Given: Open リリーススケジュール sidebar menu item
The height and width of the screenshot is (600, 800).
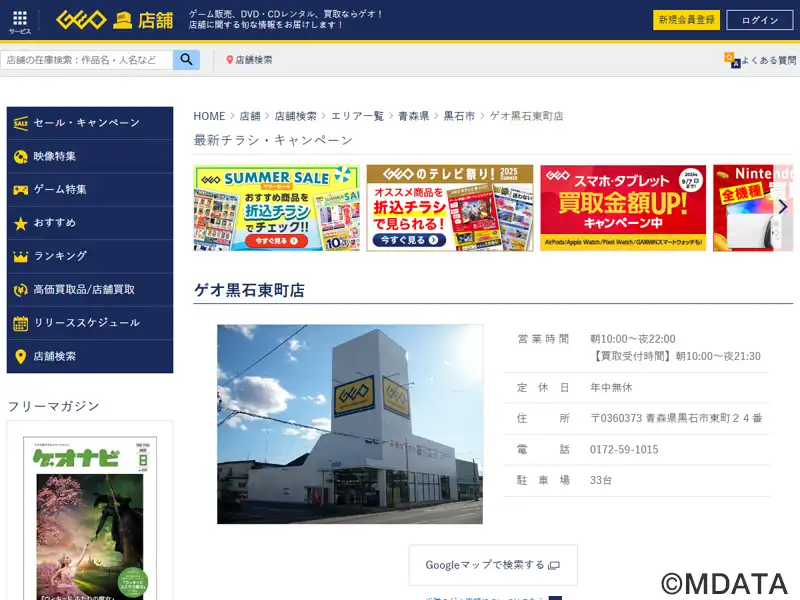Looking at the screenshot, I should tap(90, 323).
